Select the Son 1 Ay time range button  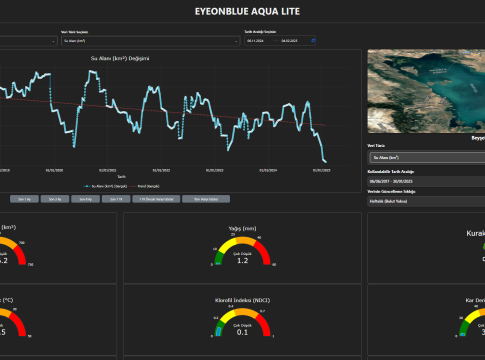point(24,199)
